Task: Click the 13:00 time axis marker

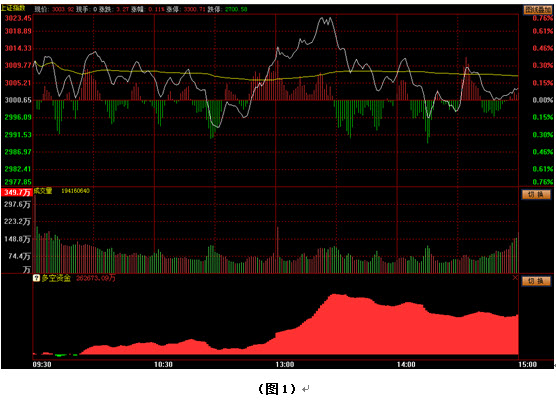Action: point(285,365)
